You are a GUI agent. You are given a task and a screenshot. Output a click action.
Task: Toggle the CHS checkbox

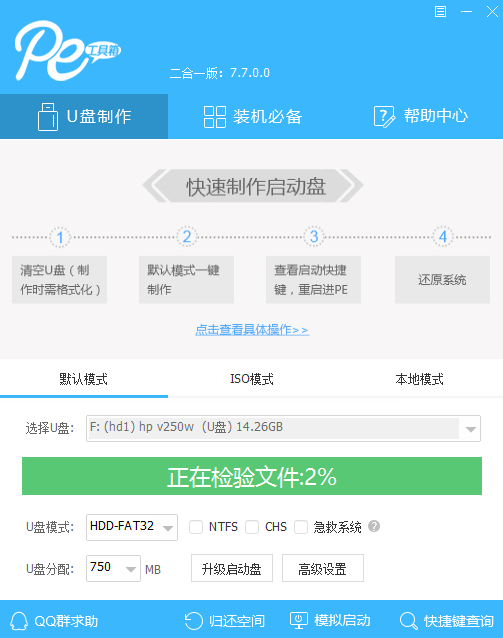[252, 527]
